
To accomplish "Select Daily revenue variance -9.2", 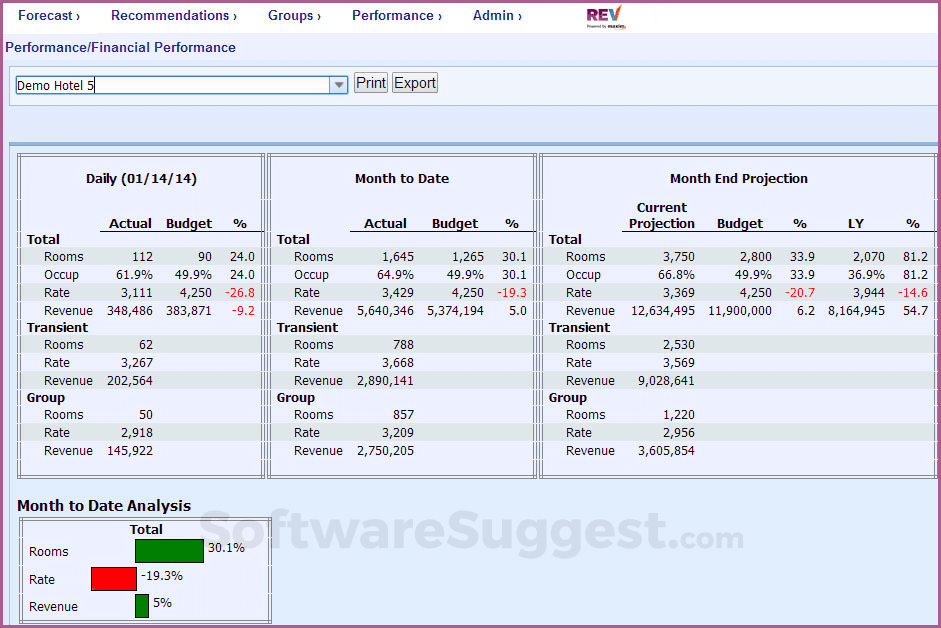I will [243, 310].
